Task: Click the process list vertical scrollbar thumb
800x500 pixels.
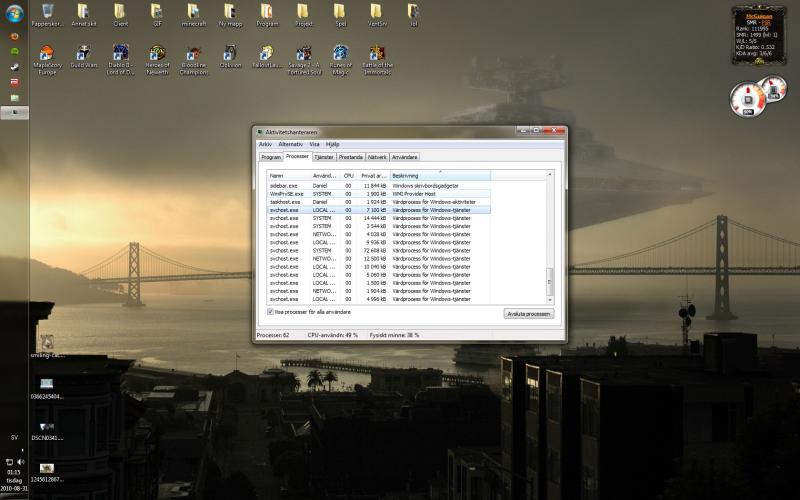Action: coord(548,283)
